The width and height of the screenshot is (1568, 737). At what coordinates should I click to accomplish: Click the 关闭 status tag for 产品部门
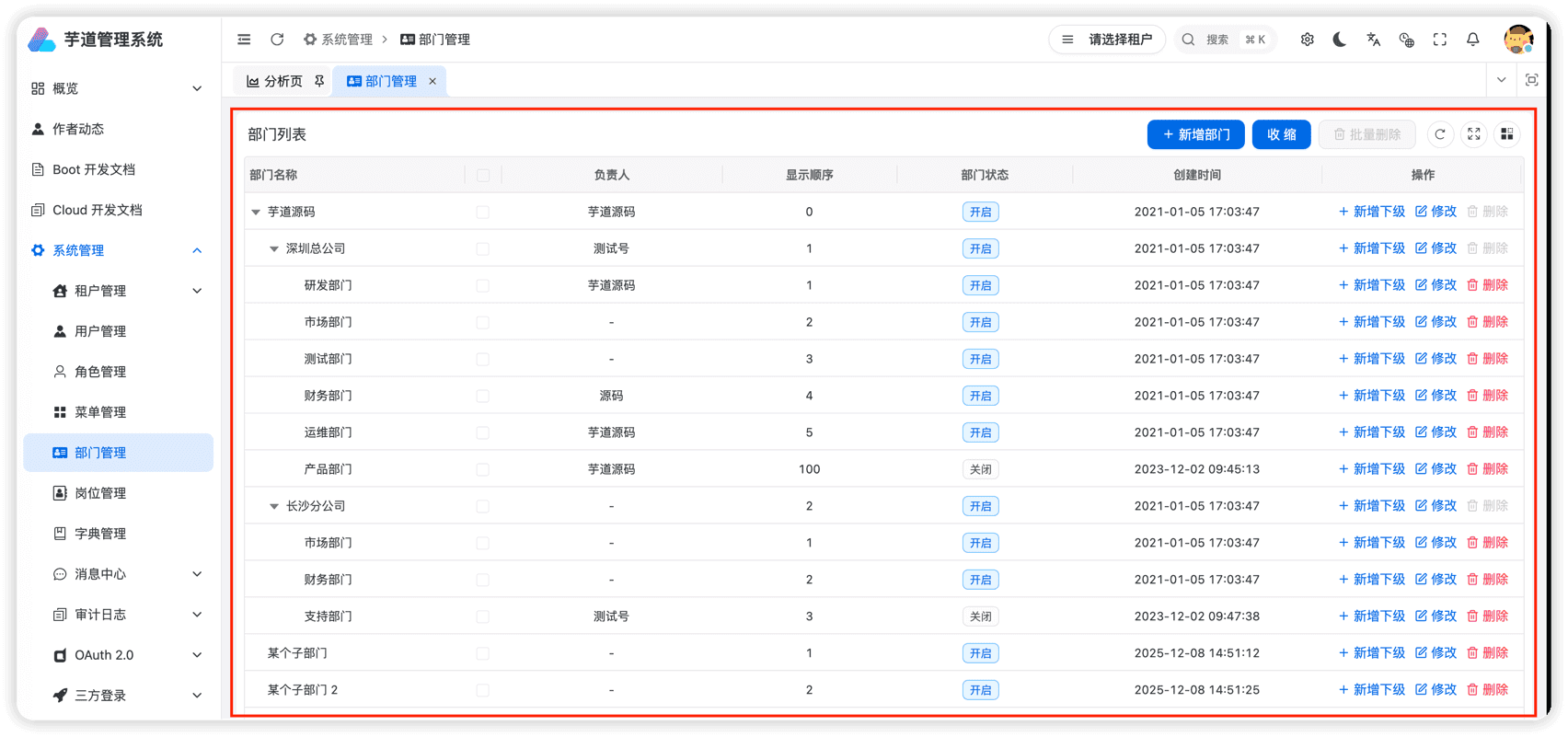point(980,469)
